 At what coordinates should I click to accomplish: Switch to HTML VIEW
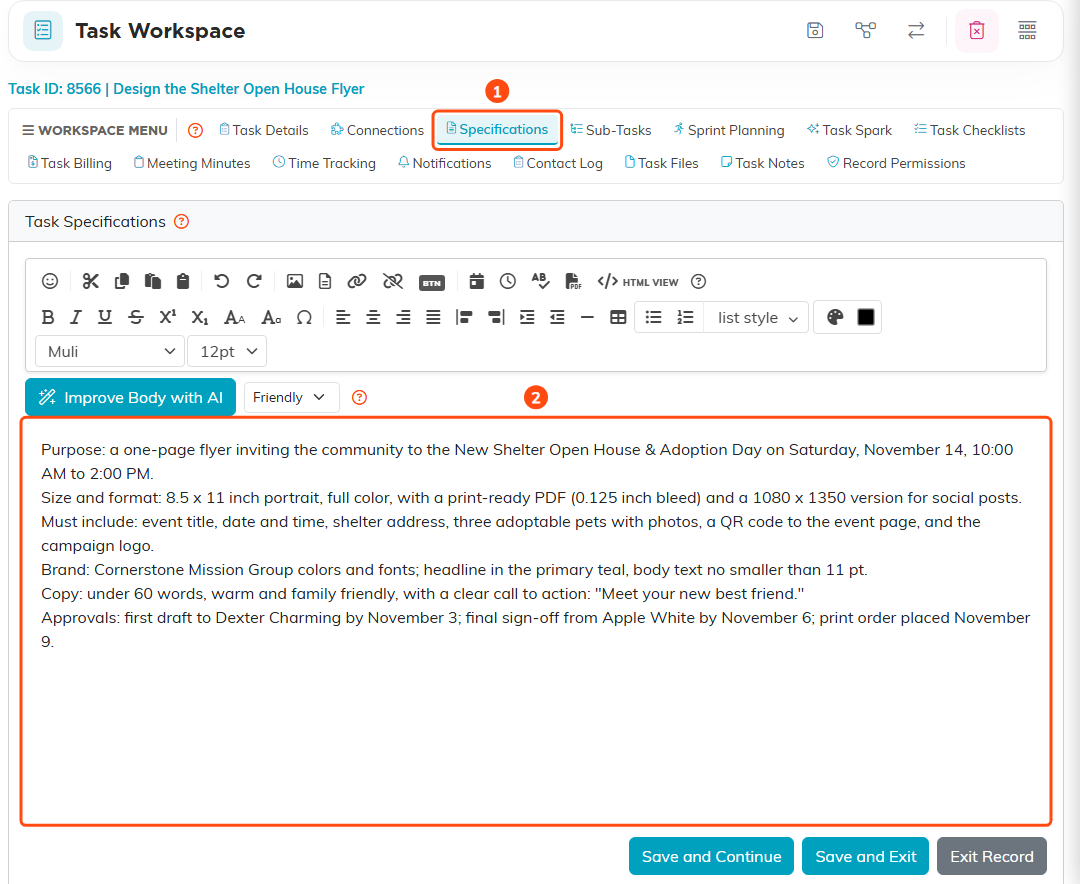pyautogui.click(x=638, y=282)
